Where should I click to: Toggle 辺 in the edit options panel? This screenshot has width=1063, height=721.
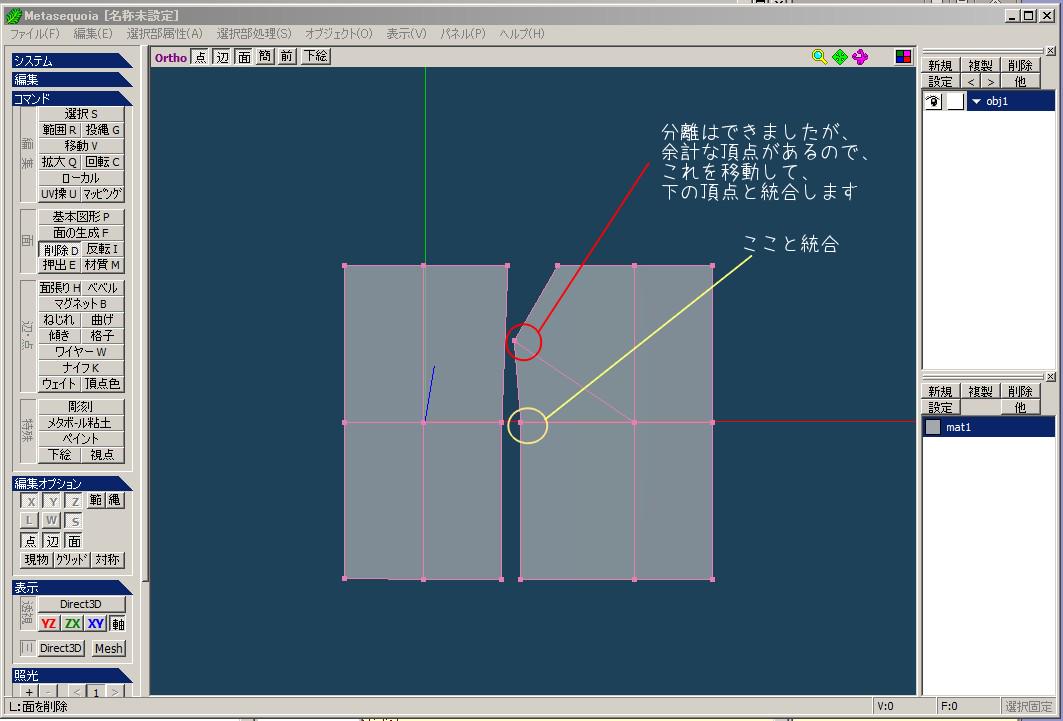pos(52,541)
